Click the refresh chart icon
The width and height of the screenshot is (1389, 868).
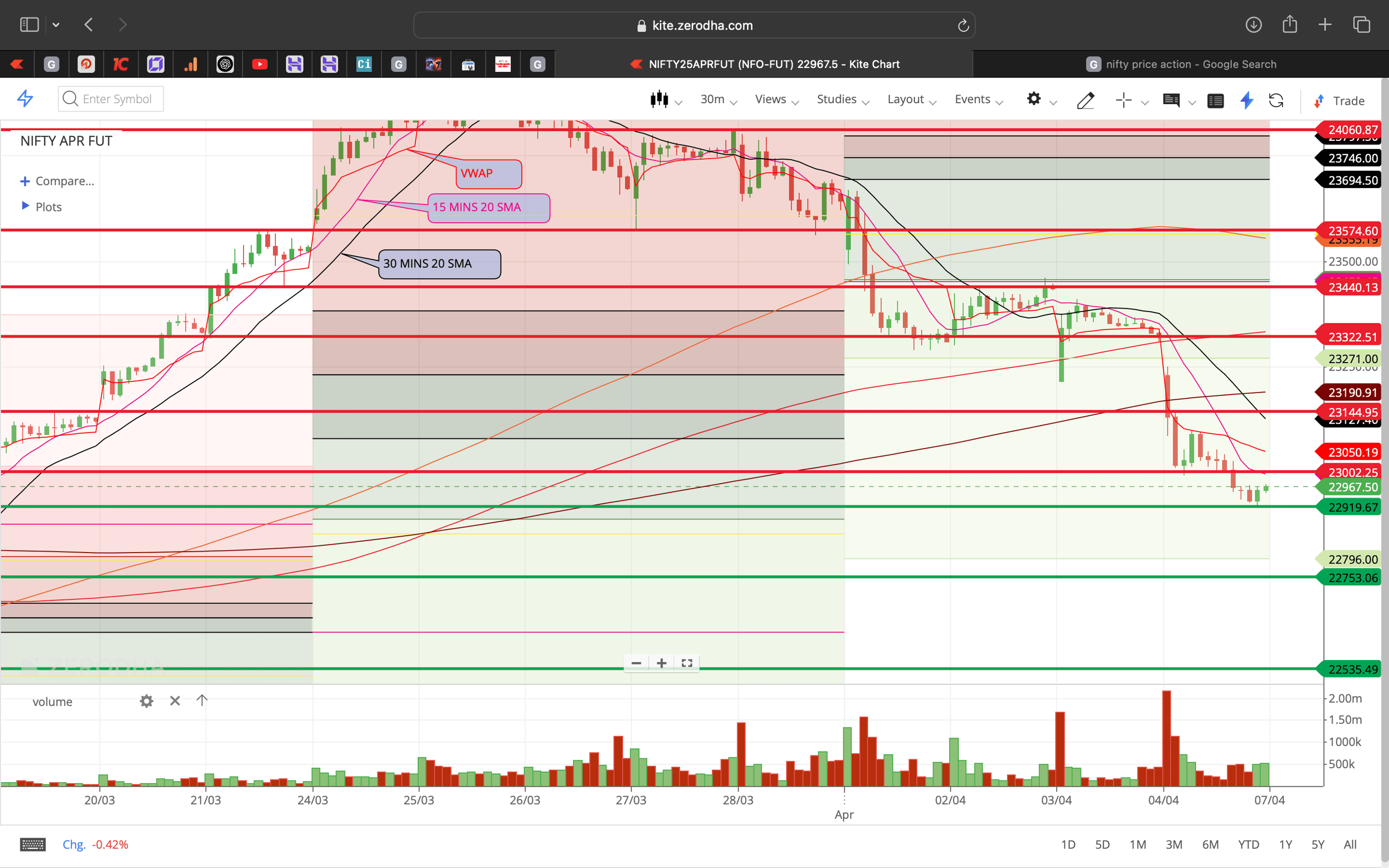(x=1276, y=101)
